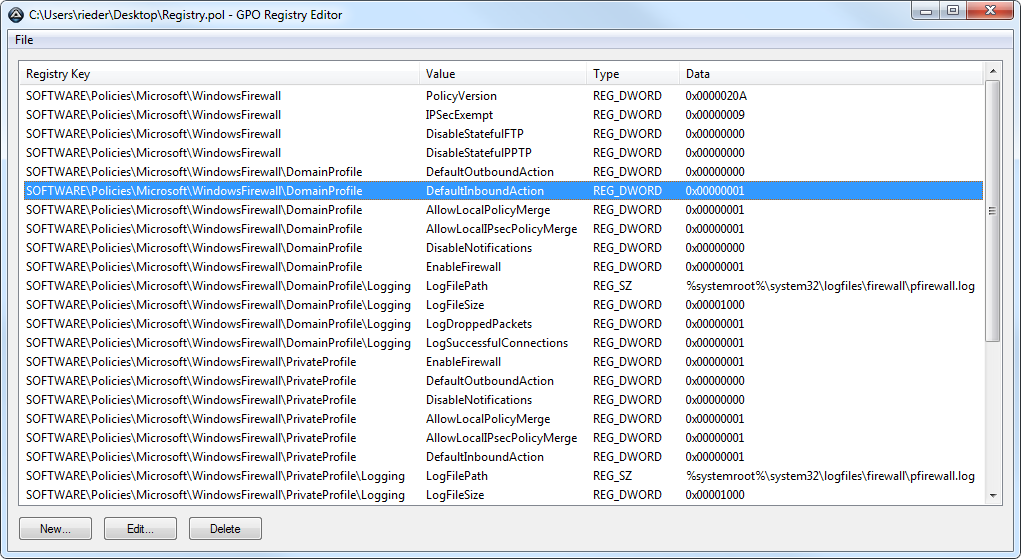Select the DisableStatefulFTP row
The width and height of the screenshot is (1021, 559).
[x=501, y=134]
